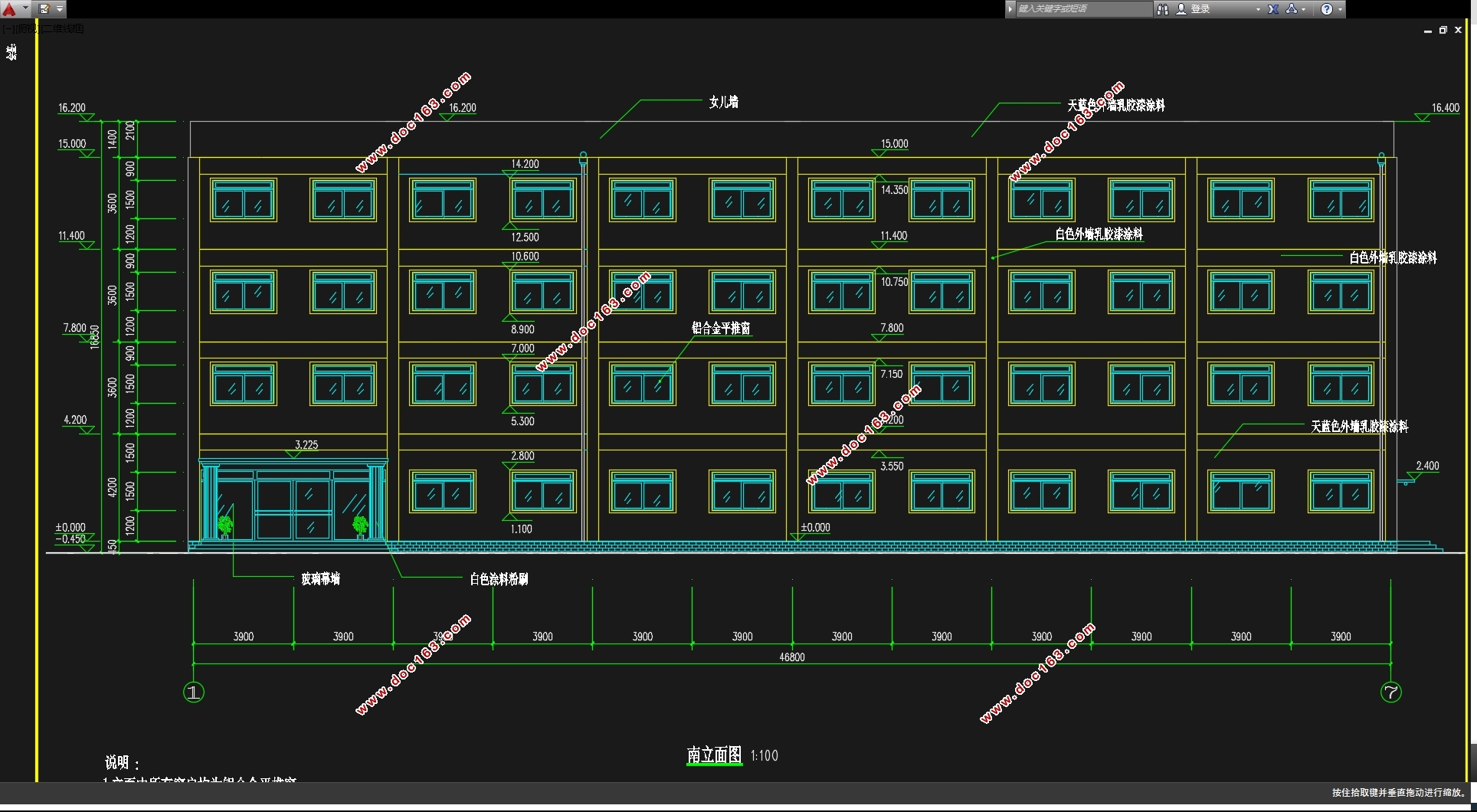Select the 46800 overall dimension
The height and width of the screenshot is (812, 1477).
tap(792, 657)
